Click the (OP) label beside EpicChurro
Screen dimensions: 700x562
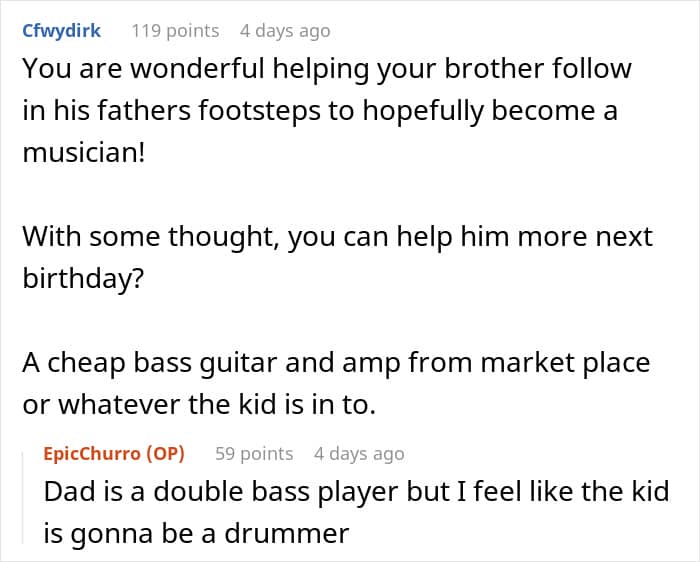(166, 454)
